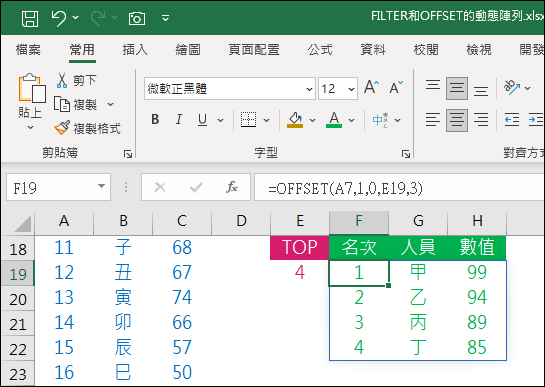
Task: Apply the green font color
Action: (334, 120)
